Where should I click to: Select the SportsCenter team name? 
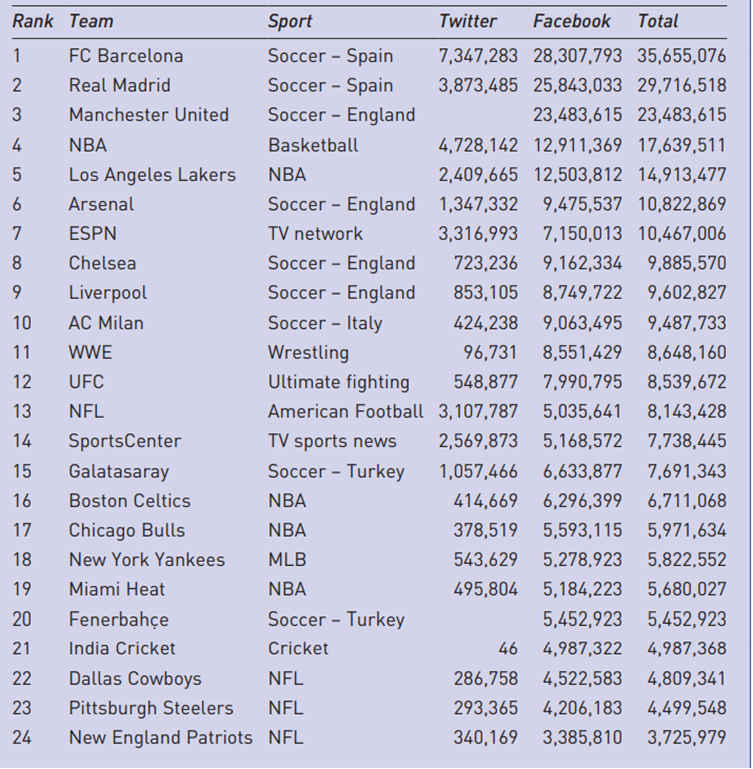click(125, 441)
